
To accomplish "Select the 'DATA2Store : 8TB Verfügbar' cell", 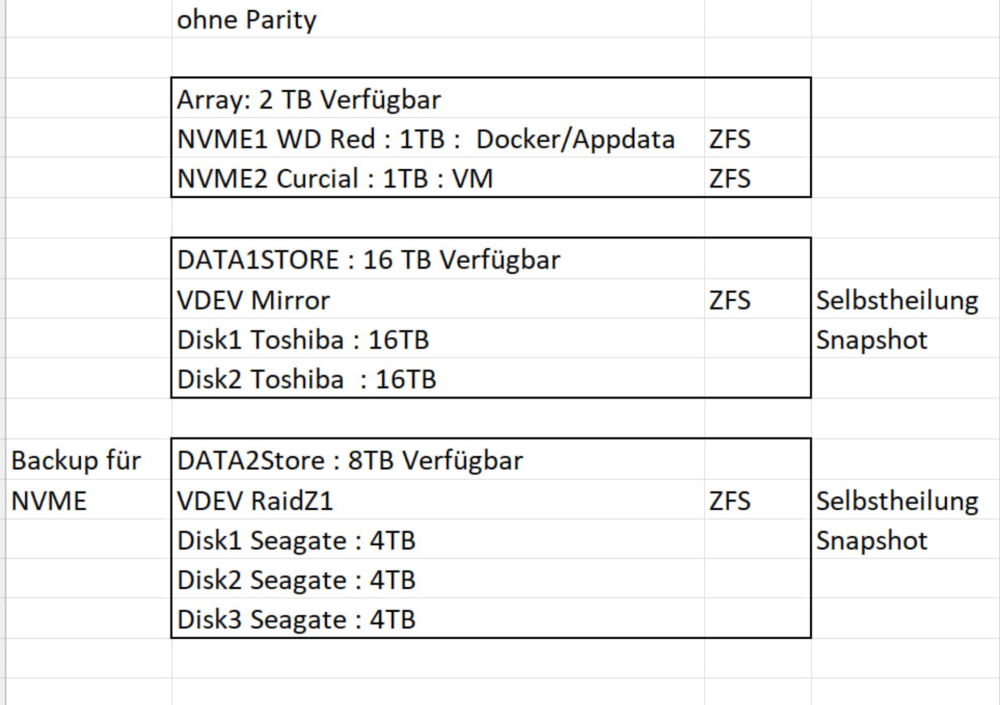I will click(x=438, y=459).
